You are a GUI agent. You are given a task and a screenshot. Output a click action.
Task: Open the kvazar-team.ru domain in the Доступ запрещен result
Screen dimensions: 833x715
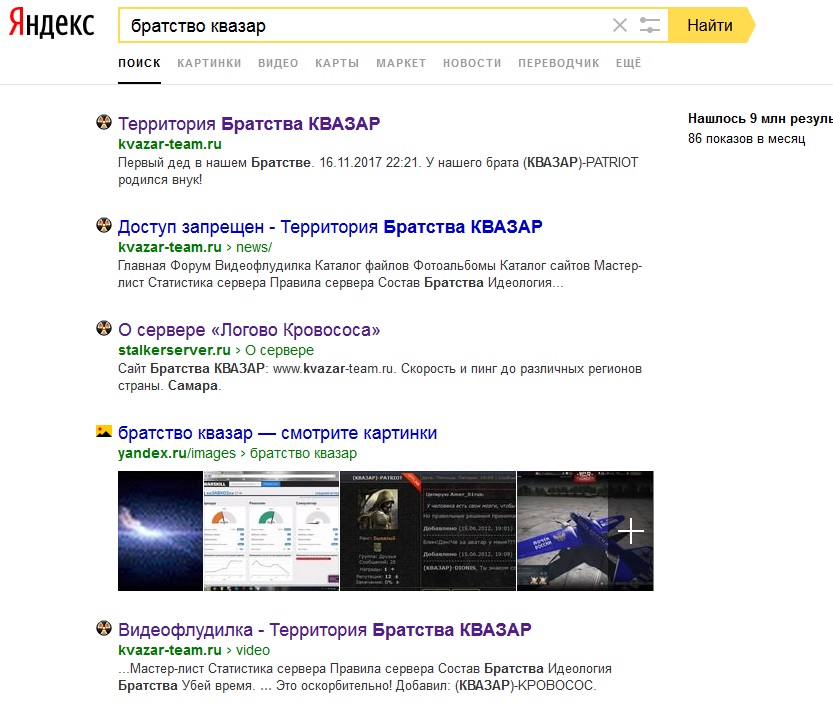(x=169, y=247)
